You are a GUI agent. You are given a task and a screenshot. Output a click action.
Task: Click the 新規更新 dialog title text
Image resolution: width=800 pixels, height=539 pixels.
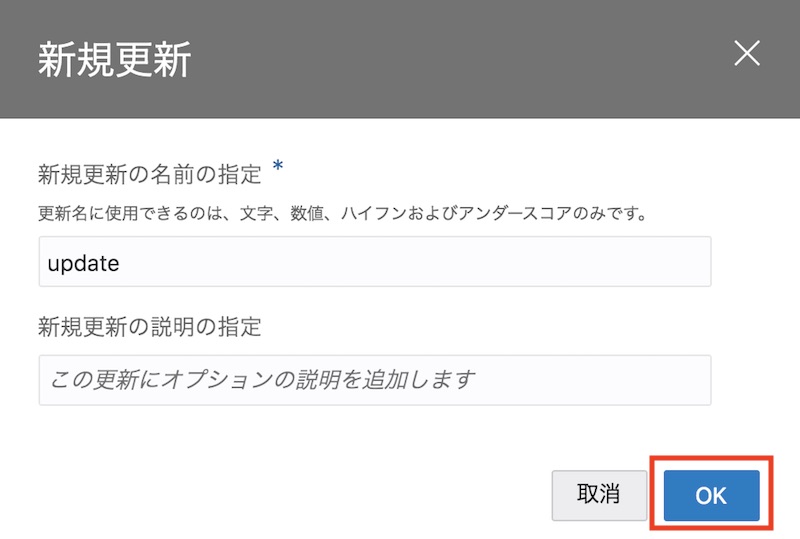coord(114,60)
